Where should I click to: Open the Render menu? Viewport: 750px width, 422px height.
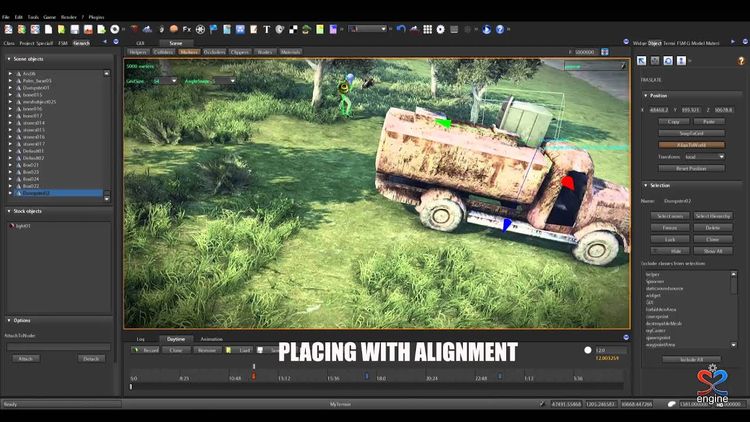(68, 17)
